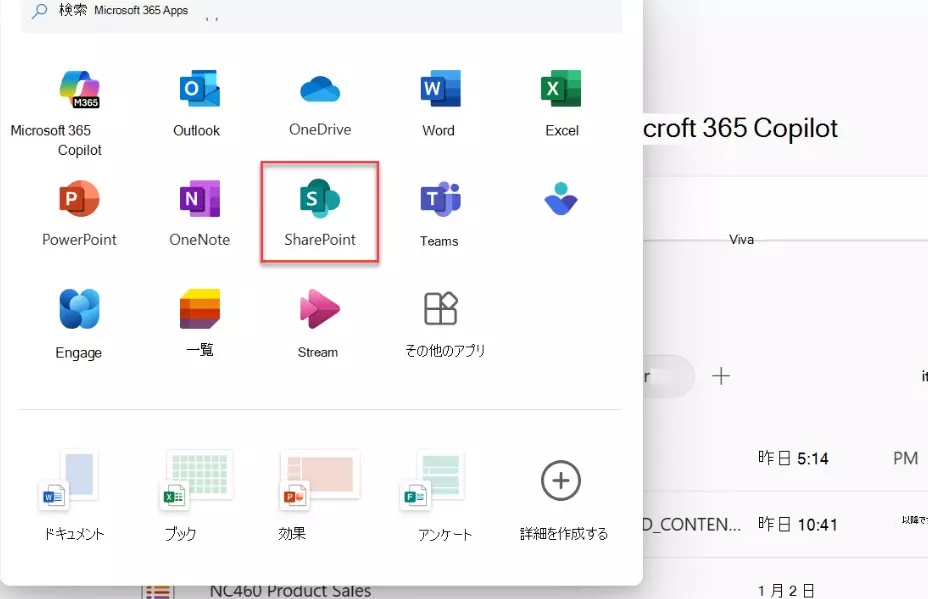Click the search magnifier icon
Viewport: 928px width, 599px height.
(39, 11)
